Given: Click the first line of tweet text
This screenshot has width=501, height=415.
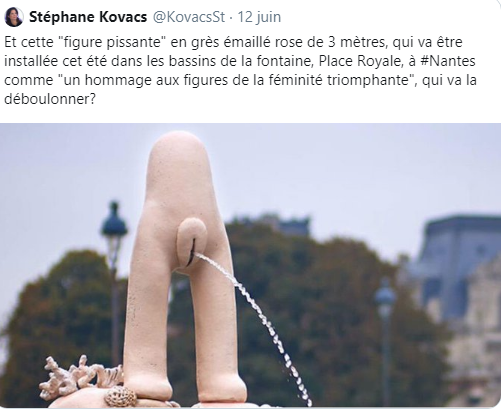Looking at the screenshot, I should [233, 42].
